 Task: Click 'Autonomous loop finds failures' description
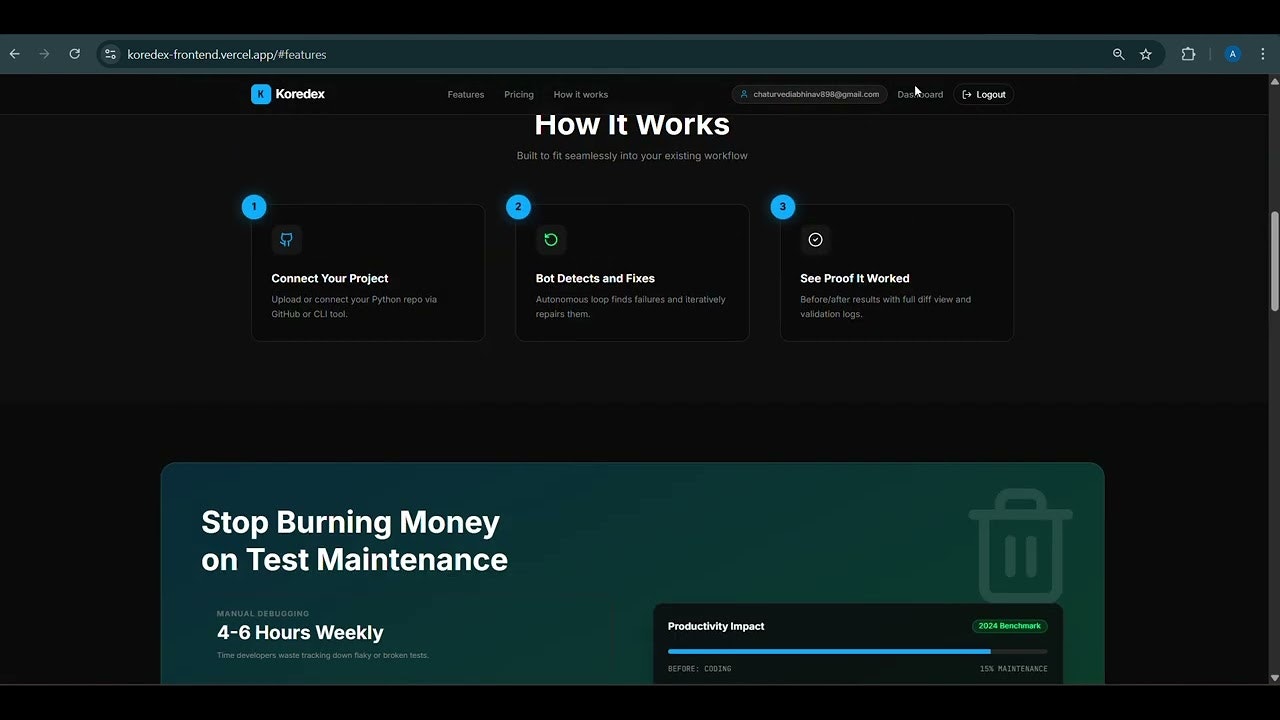click(x=631, y=306)
